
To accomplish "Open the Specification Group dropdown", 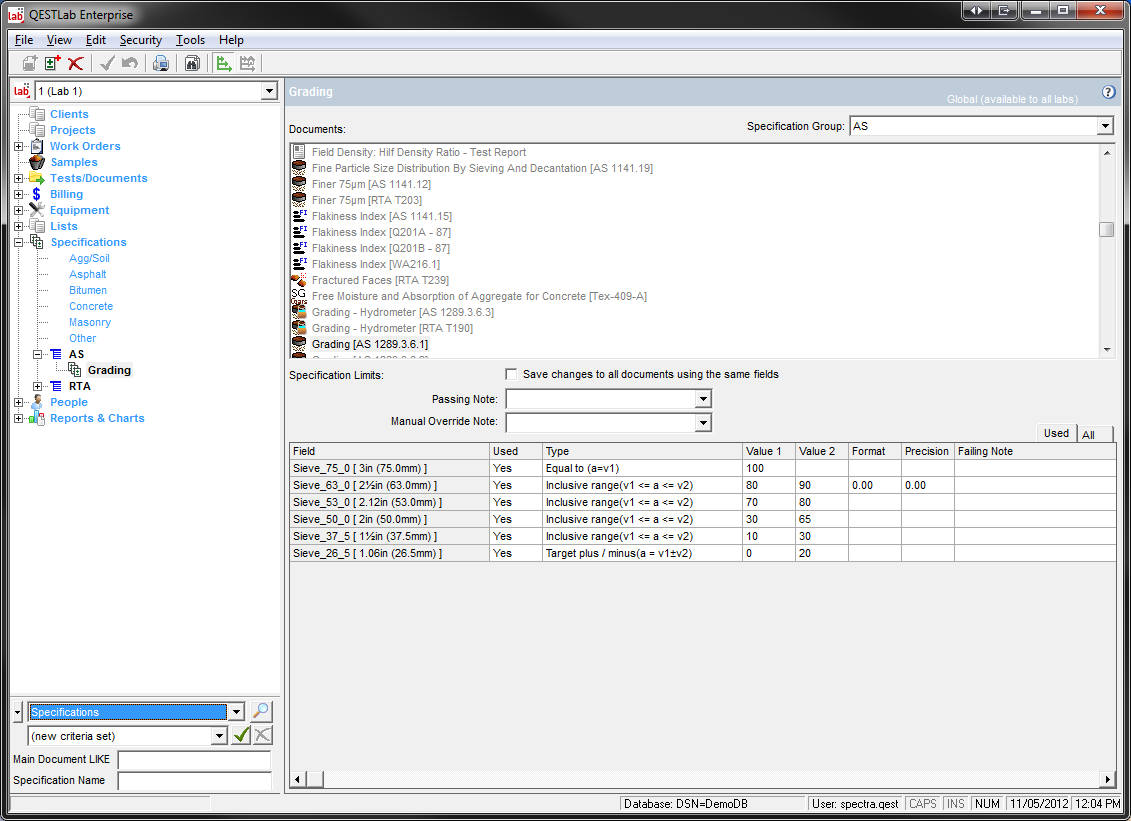I will tap(1104, 127).
